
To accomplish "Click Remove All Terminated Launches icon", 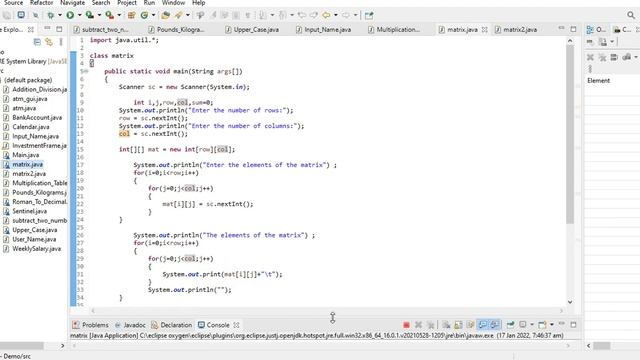I will (430, 325).
